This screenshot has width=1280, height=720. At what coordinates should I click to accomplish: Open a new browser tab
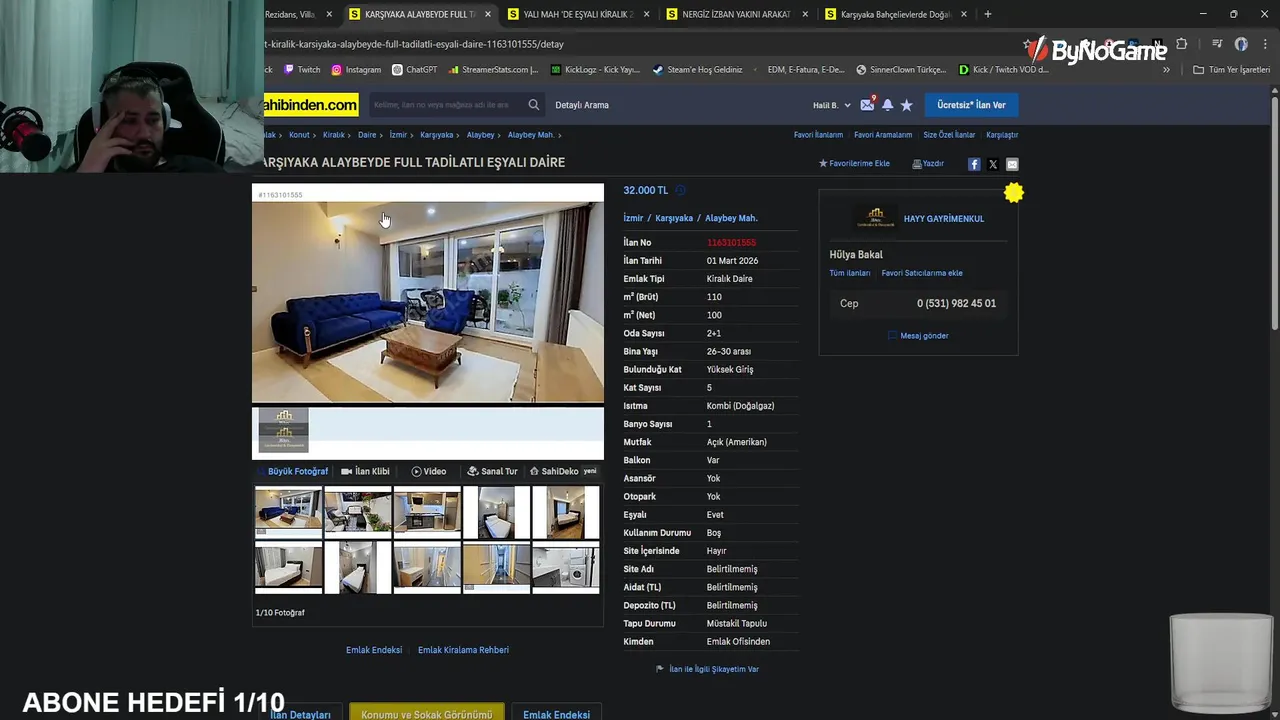tap(987, 14)
